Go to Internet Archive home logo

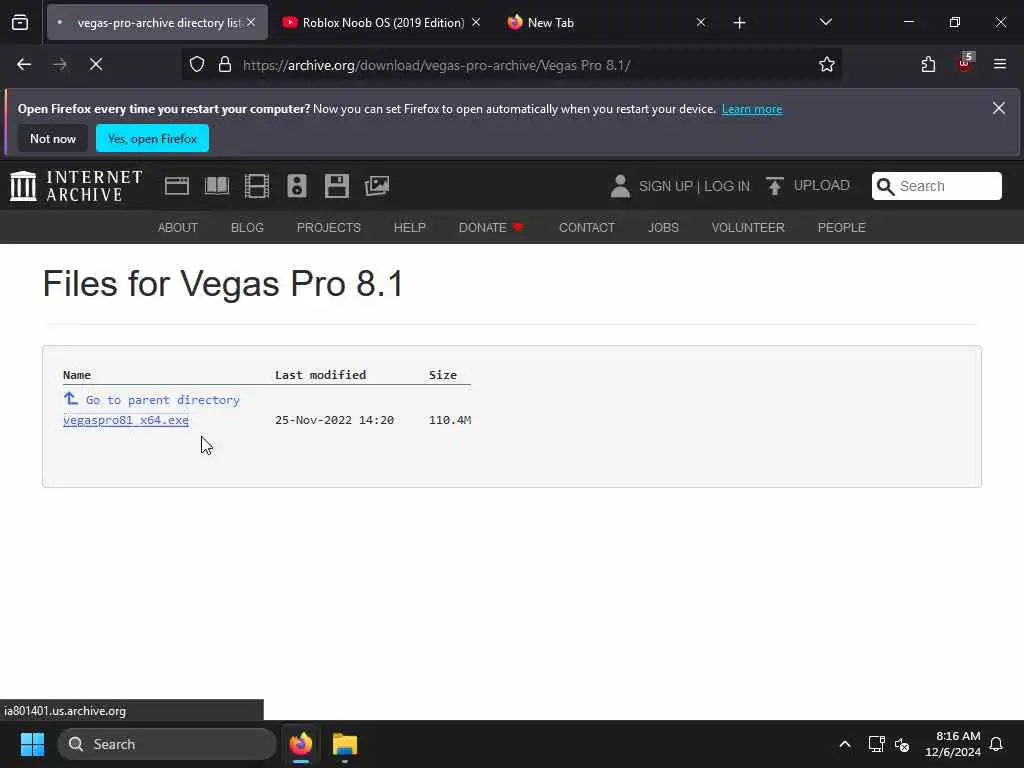[76, 186]
